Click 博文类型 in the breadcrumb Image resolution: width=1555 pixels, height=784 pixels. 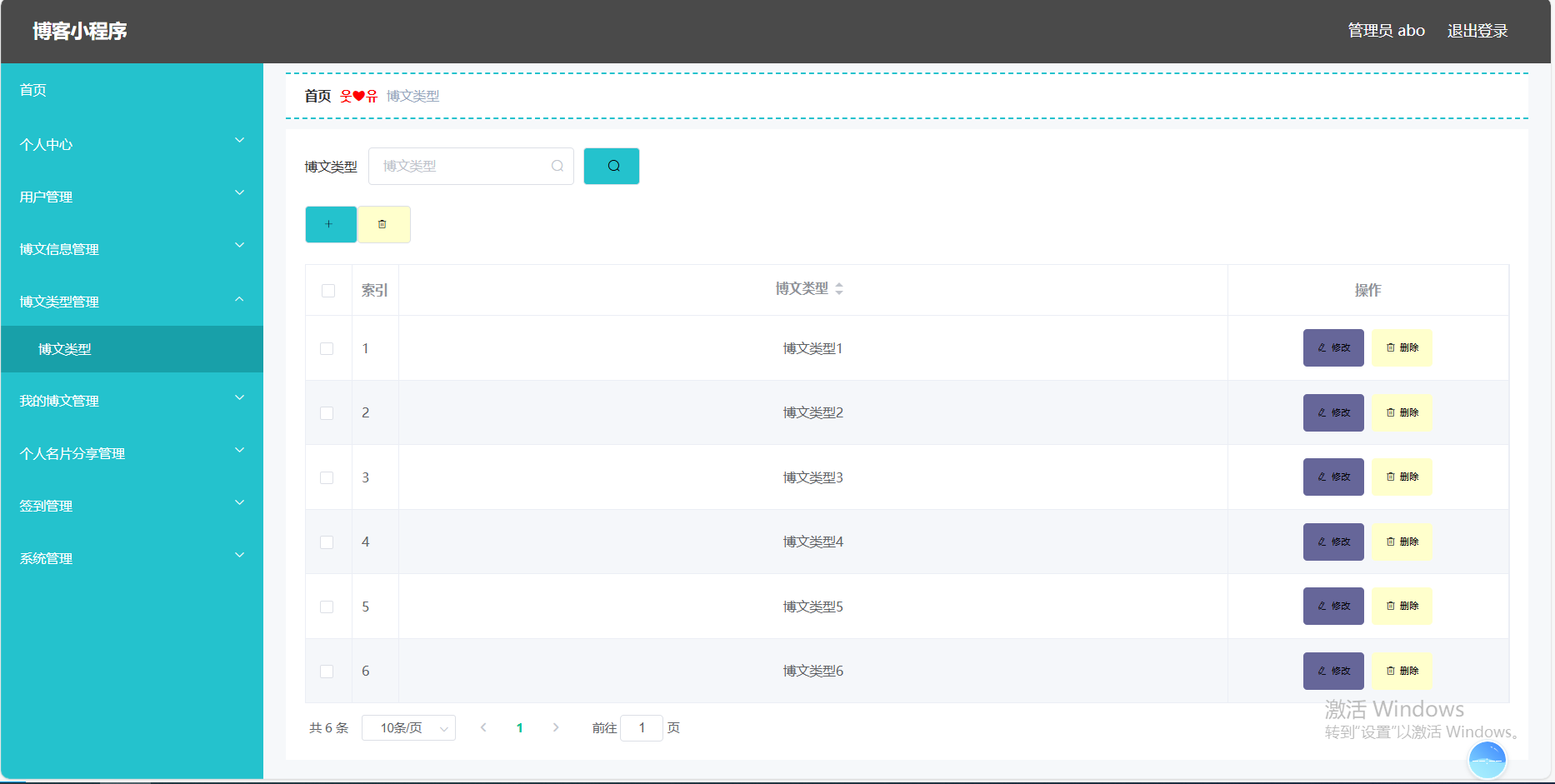412,96
